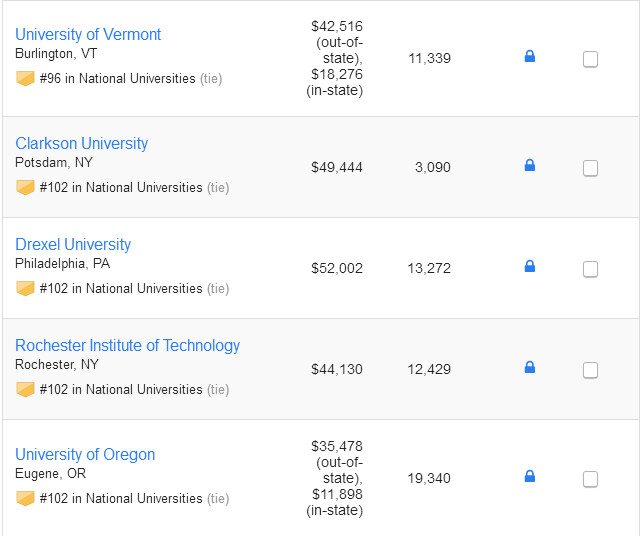
Task: Check the University of Oregon checkbox
Action: 590,479
